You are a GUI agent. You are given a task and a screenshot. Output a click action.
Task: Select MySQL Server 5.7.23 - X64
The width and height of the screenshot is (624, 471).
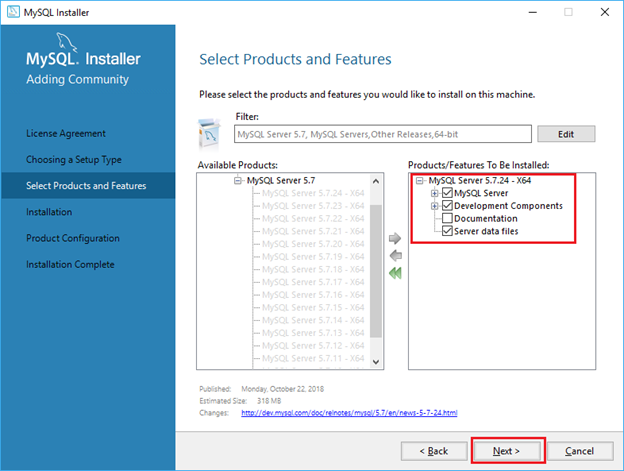pos(313,206)
